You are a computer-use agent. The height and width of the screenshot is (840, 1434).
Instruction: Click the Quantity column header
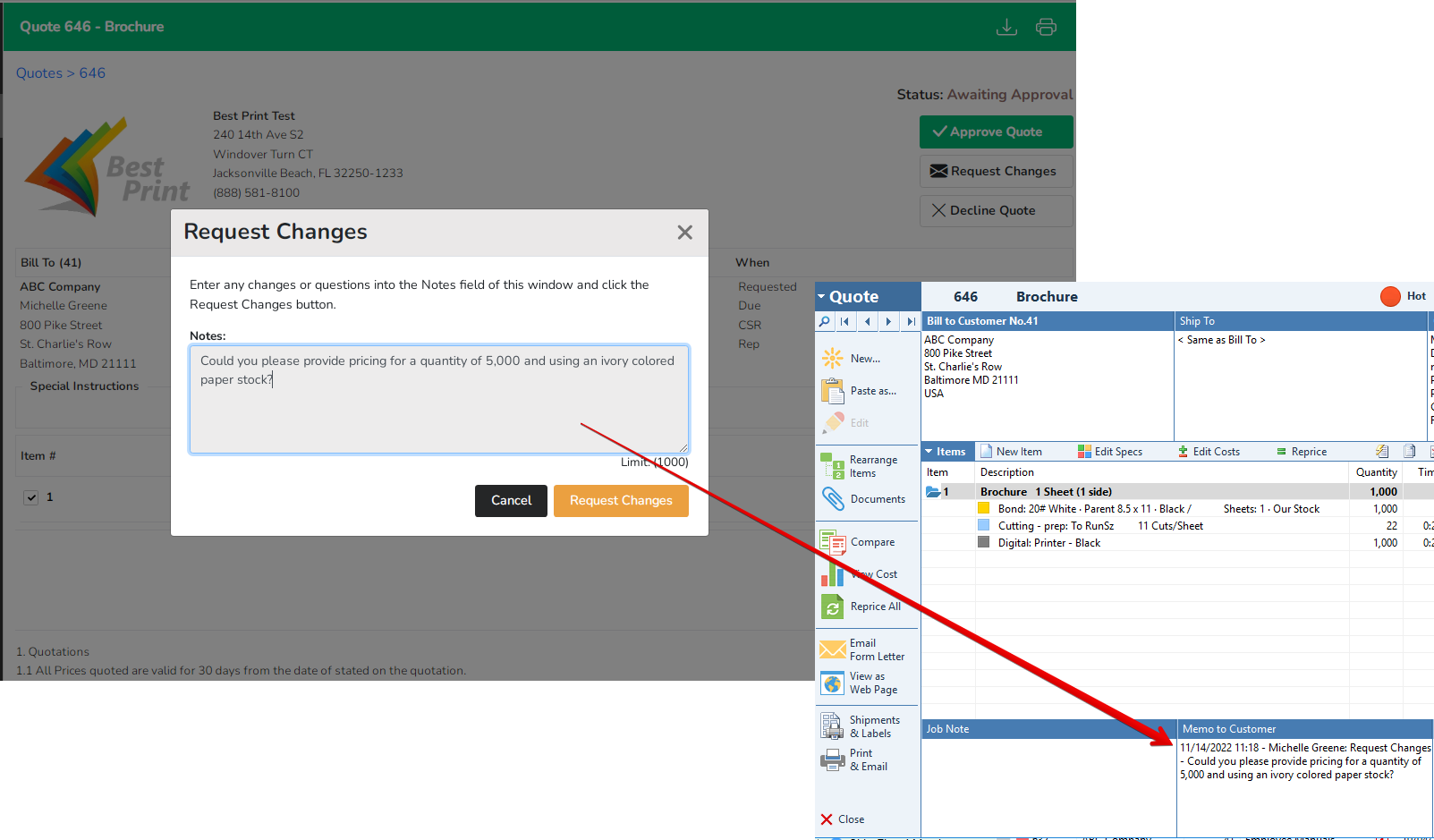click(1376, 472)
